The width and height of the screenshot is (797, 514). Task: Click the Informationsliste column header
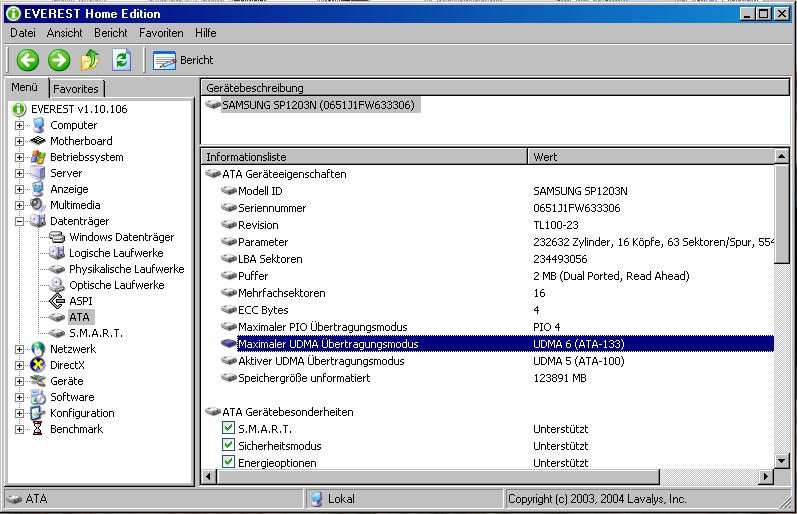coord(364,157)
